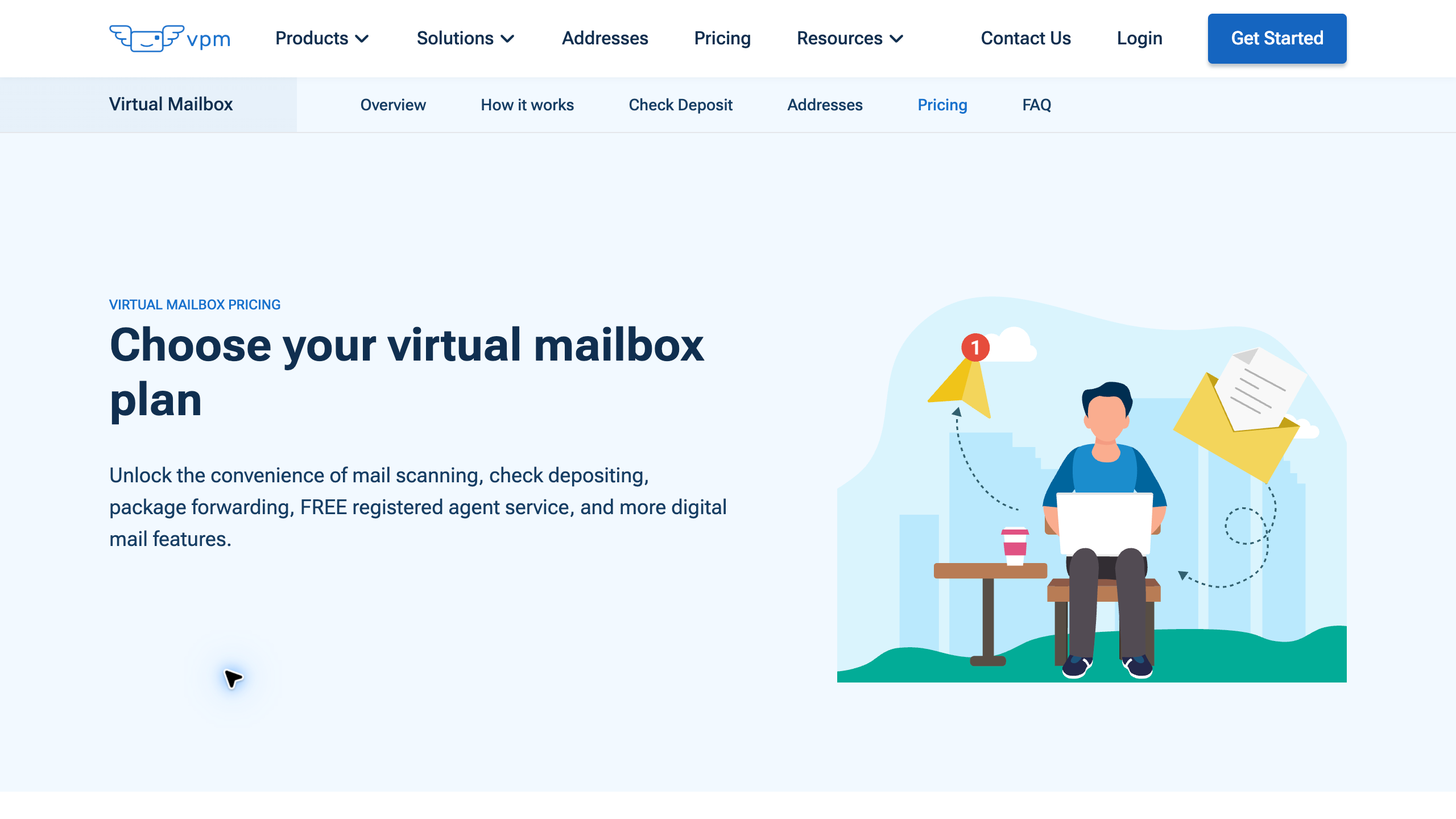
Task: Go to Addresses in the top navigation
Action: click(605, 38)
